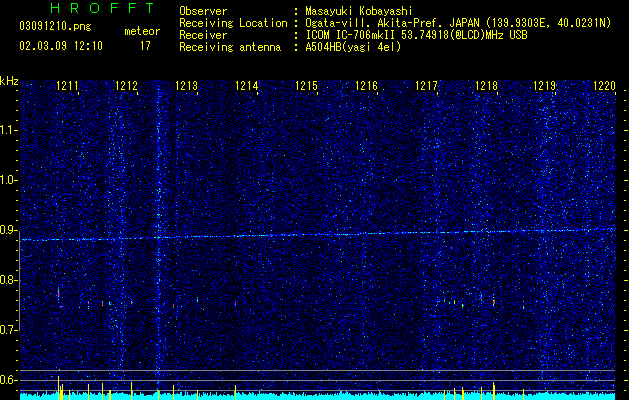The height and width of the screenshot is (400, 629).
Task: Click the 1219 time axis marker
Action: tap(545, 86)
